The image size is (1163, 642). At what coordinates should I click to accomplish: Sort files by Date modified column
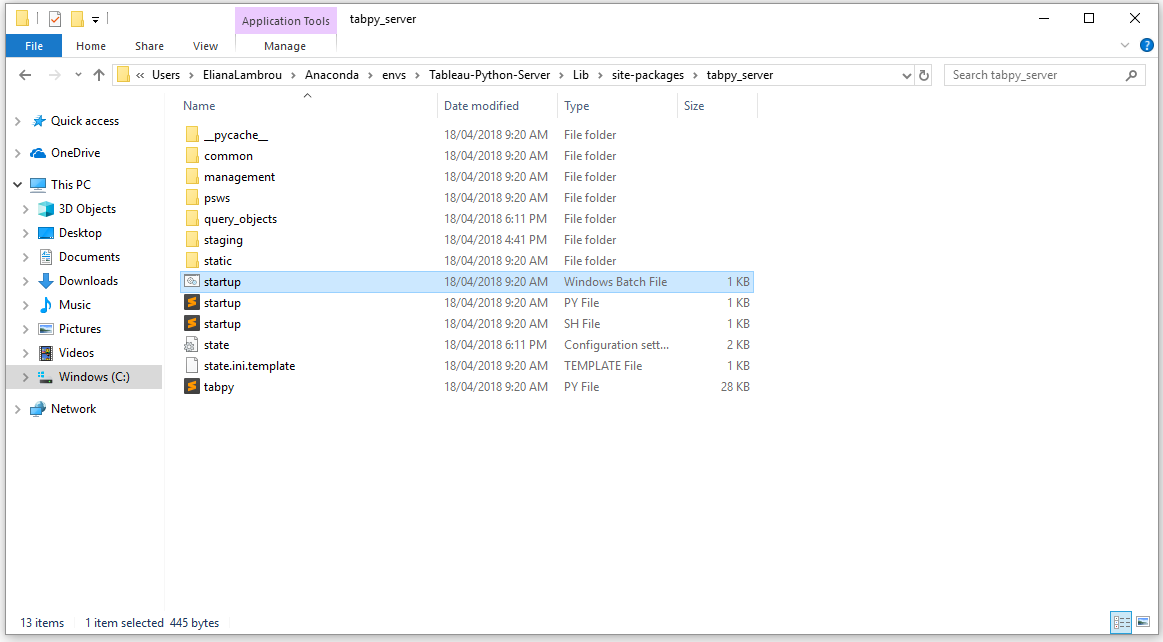497,105
